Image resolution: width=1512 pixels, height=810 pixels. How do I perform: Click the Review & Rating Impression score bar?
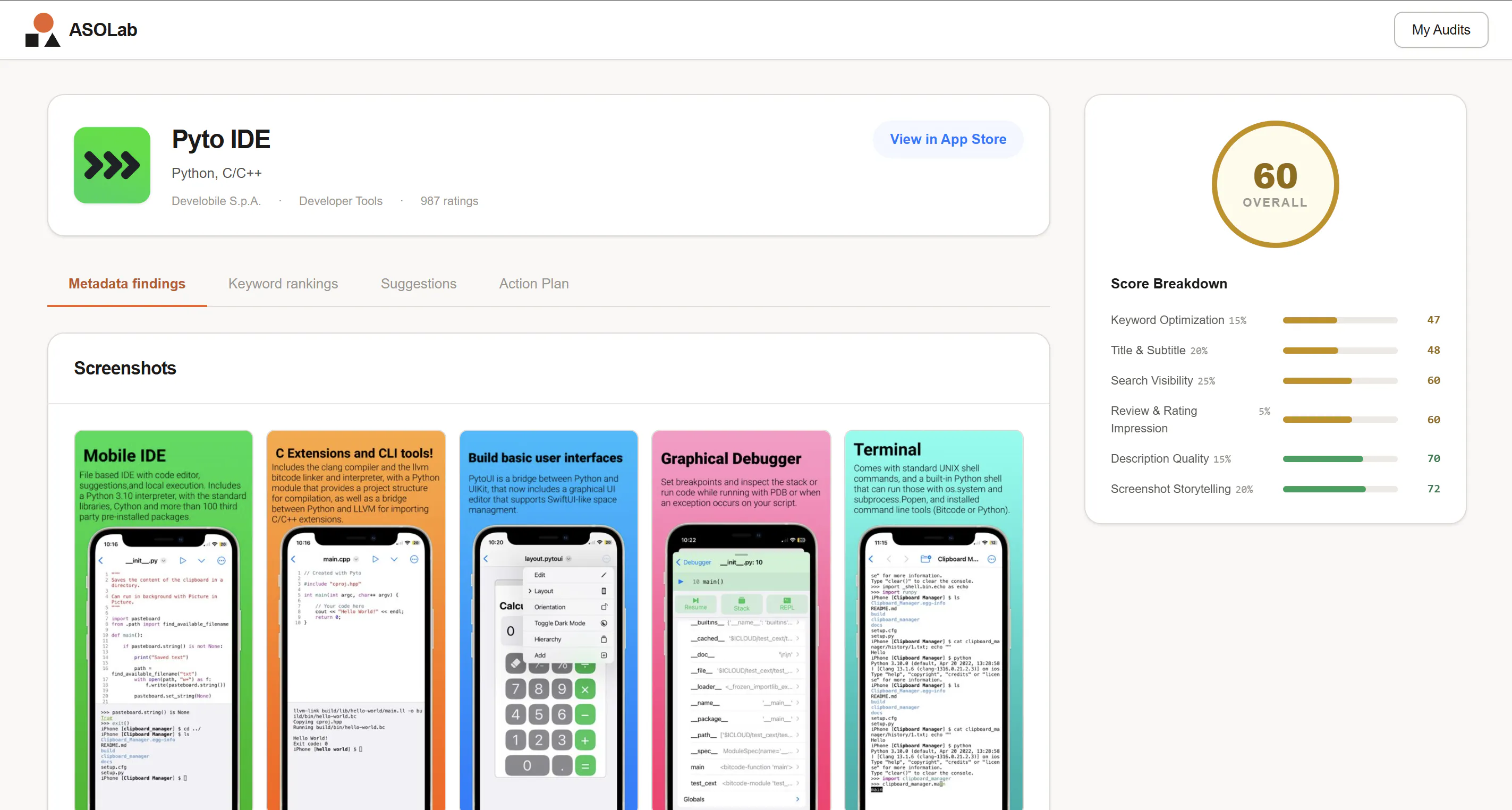(x=1340, y=420)
